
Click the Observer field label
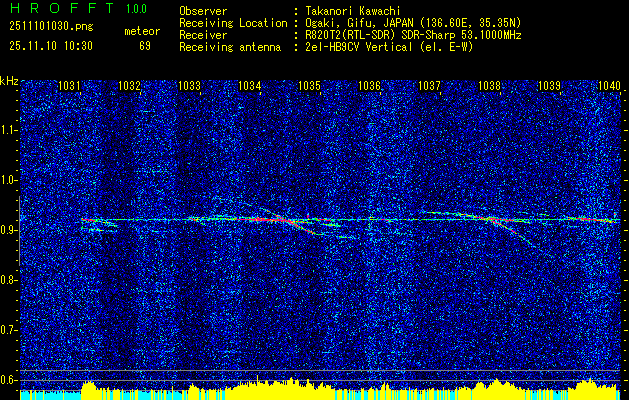point(203,11)
